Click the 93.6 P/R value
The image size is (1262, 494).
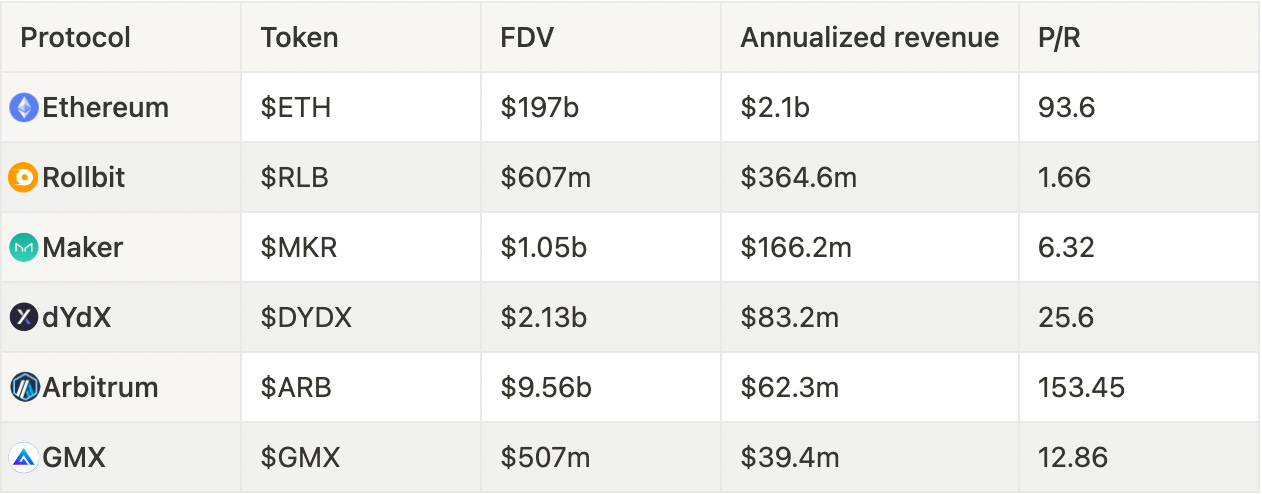click(x=1067, y=107)
